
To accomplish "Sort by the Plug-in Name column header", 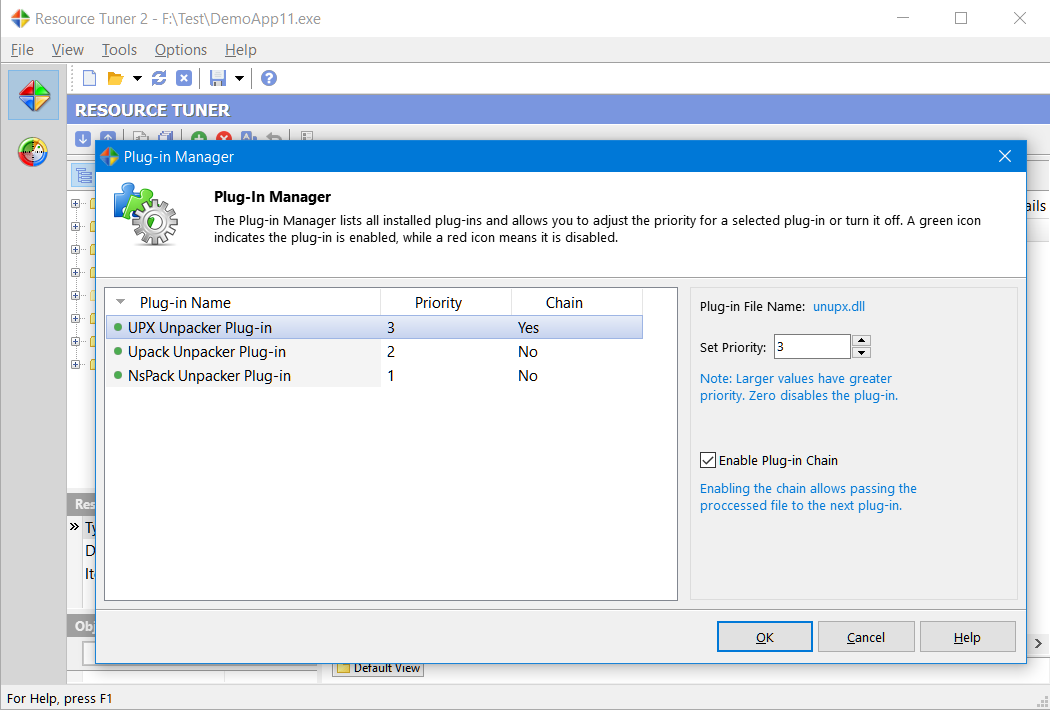I will (x=243, y=303).
